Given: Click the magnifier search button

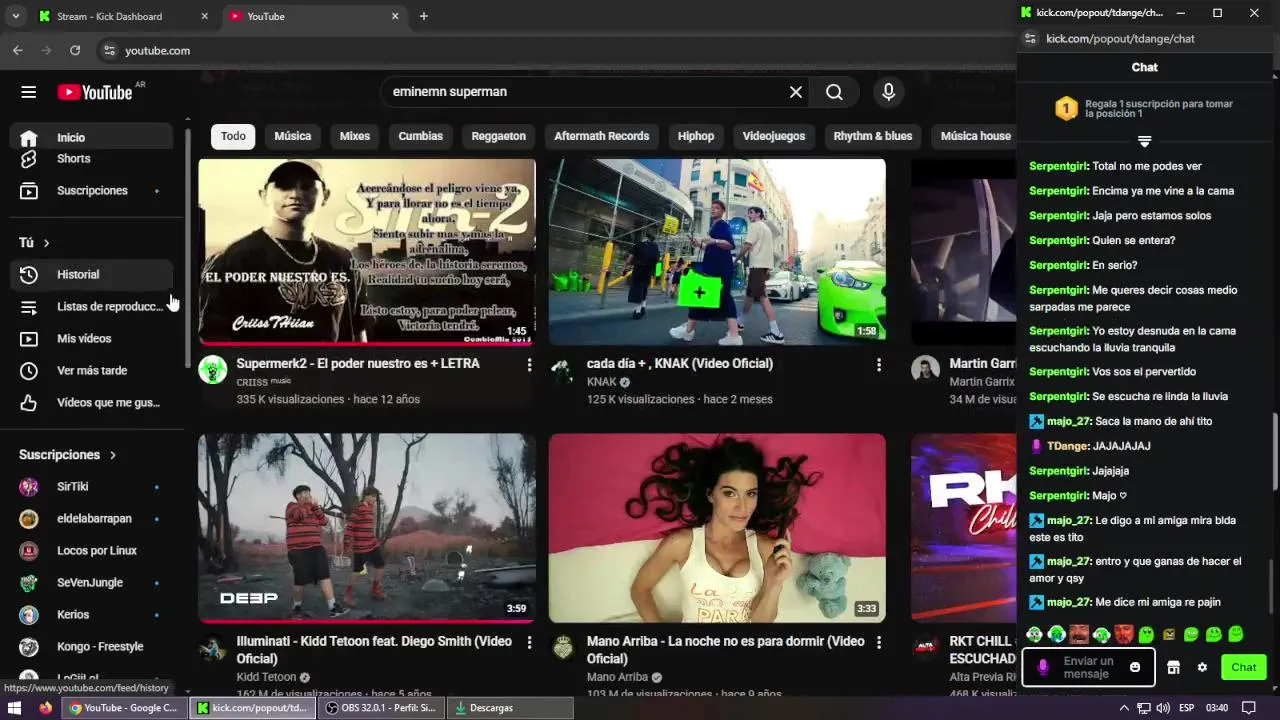Looking at the screenshot, I should click(x=834, y=92).
